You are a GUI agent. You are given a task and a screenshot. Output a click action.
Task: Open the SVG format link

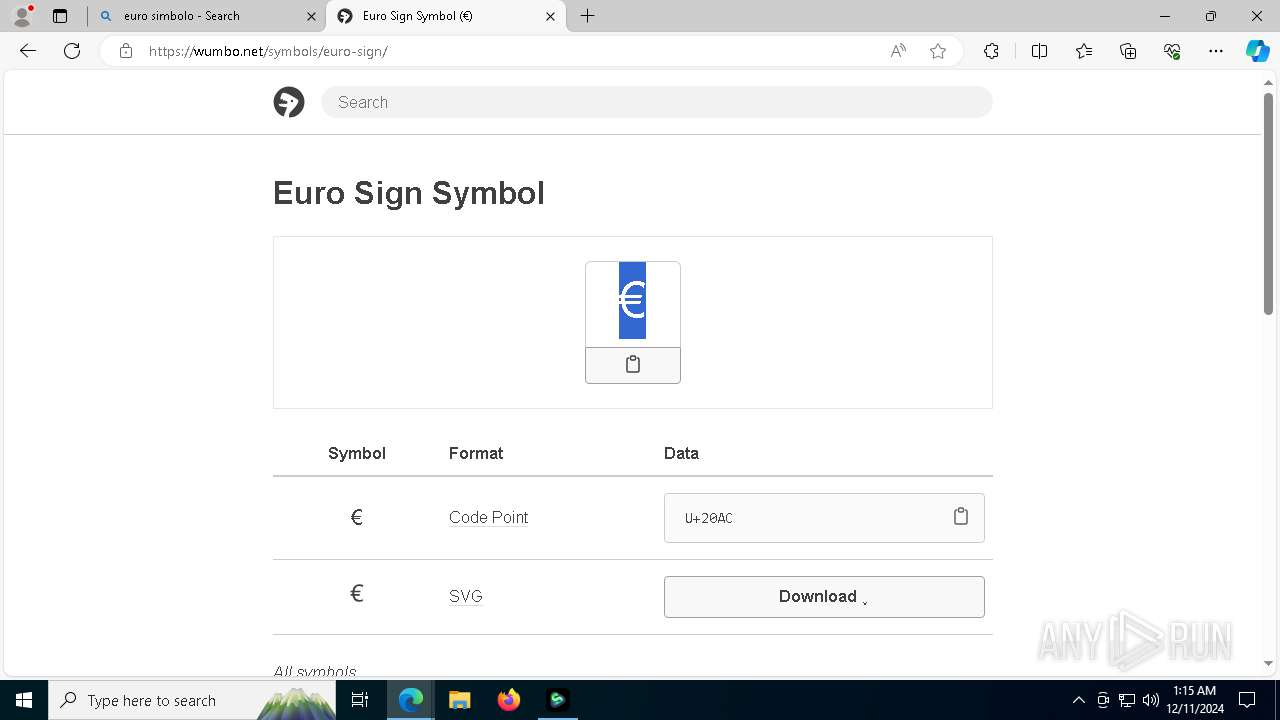(466, 596)
